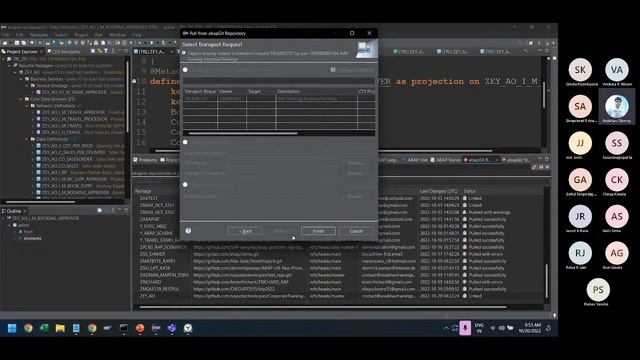Click the Collapse All icon in Project Explorer

coord(93,51)
